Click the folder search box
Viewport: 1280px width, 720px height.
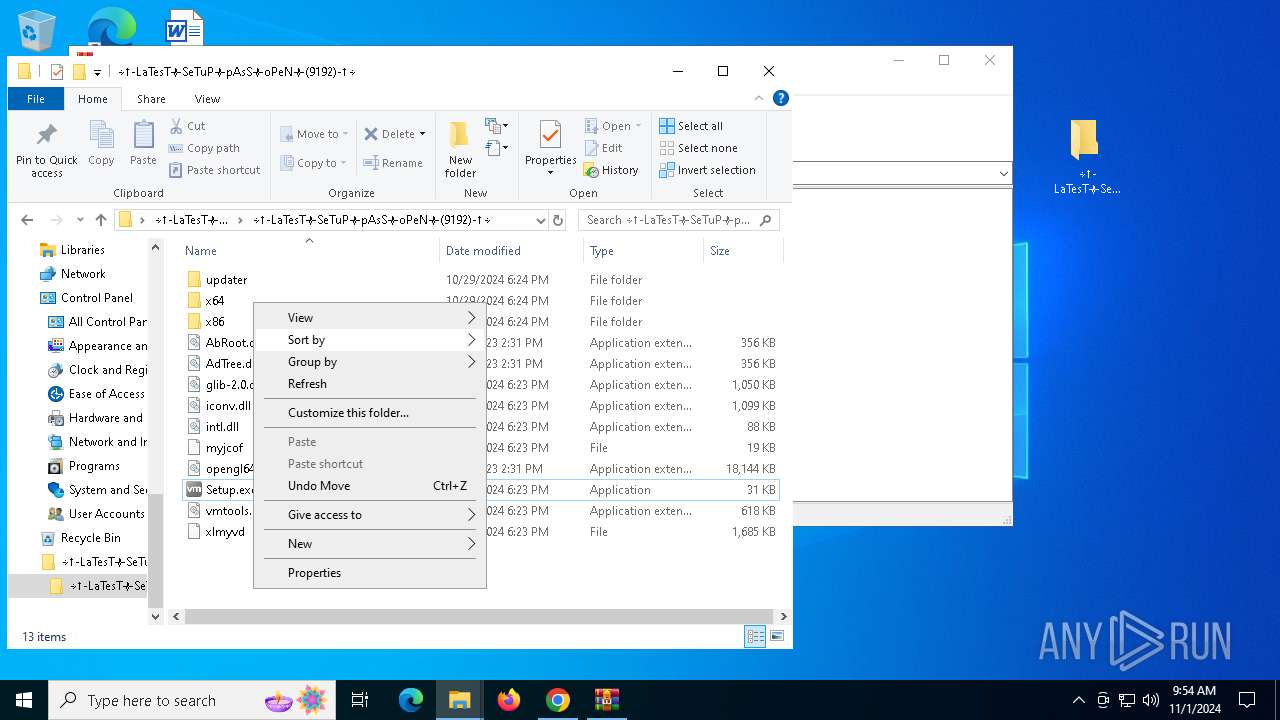(x=678, y=220)
